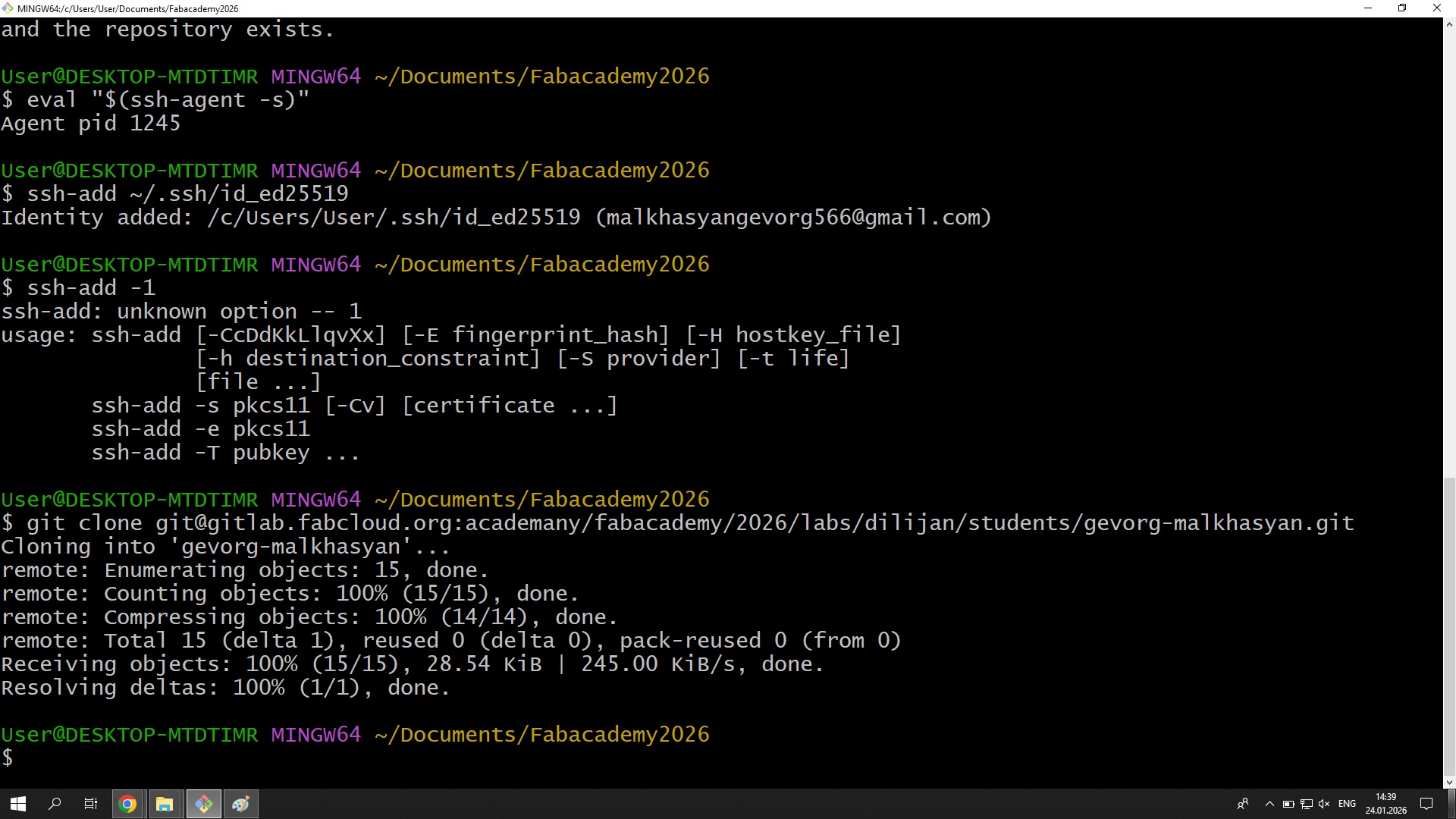1456x819 pixels.
Task: Unmute sound via the muted speaker icon
Action: [1324, 804]
